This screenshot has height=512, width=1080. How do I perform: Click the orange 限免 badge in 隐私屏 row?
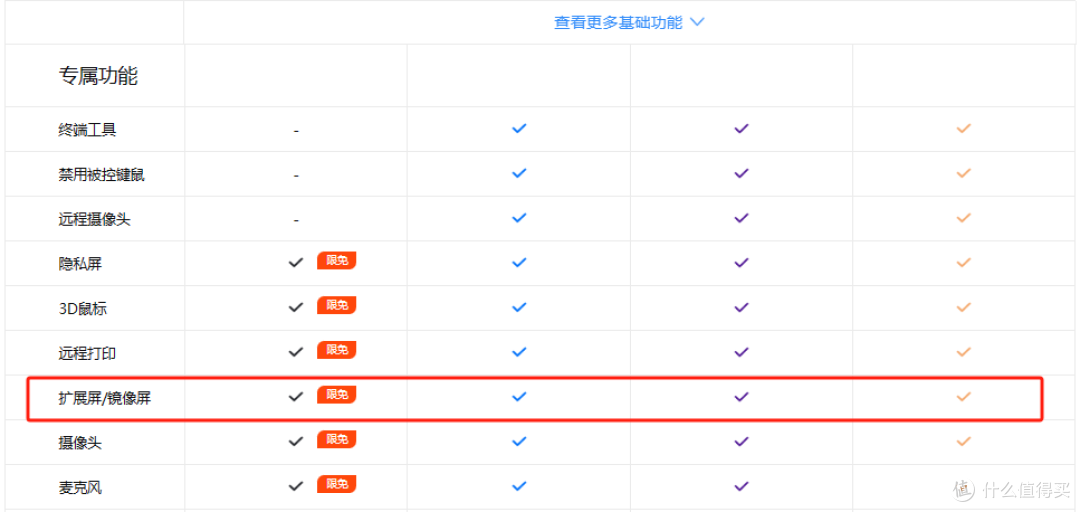pos(336,261)
